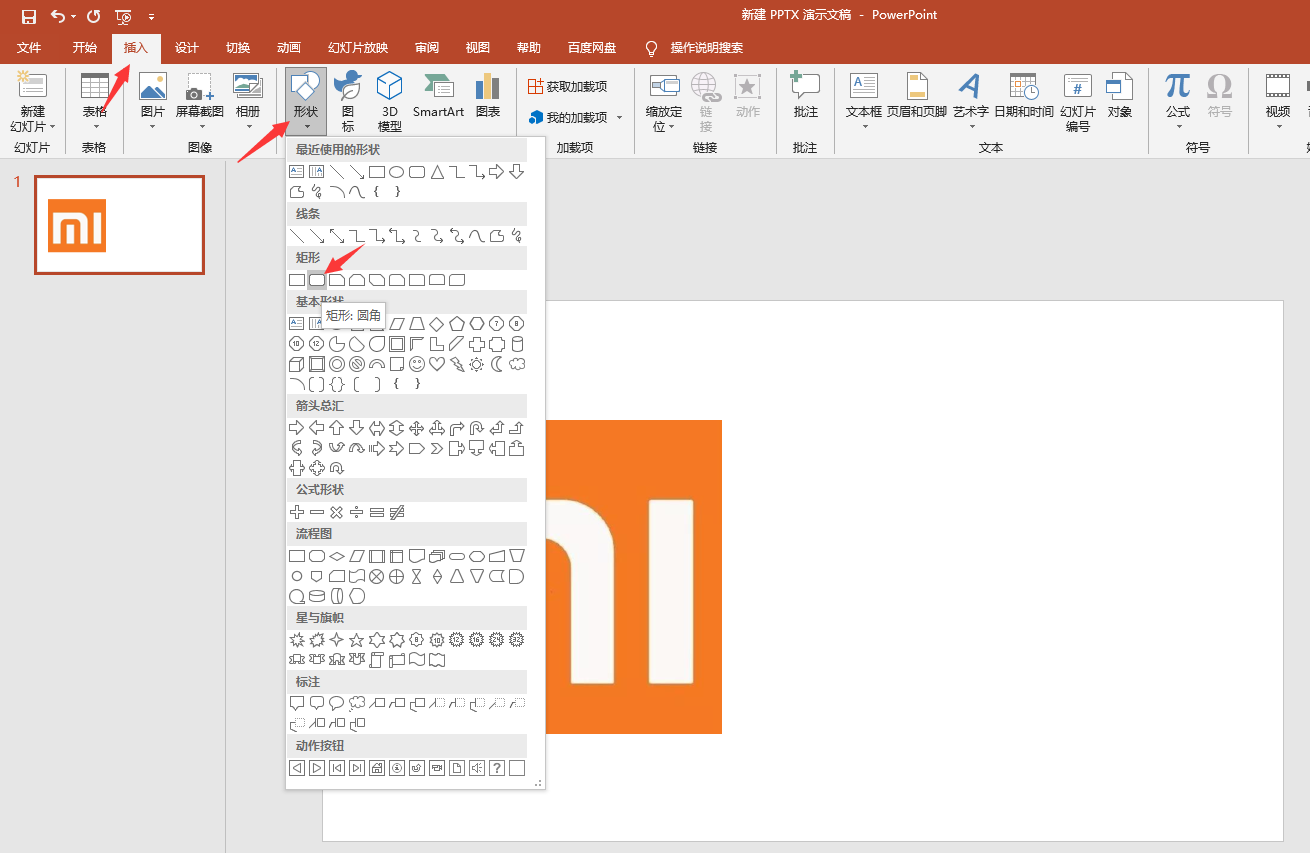Click the 符号 symbol button

1219,96
